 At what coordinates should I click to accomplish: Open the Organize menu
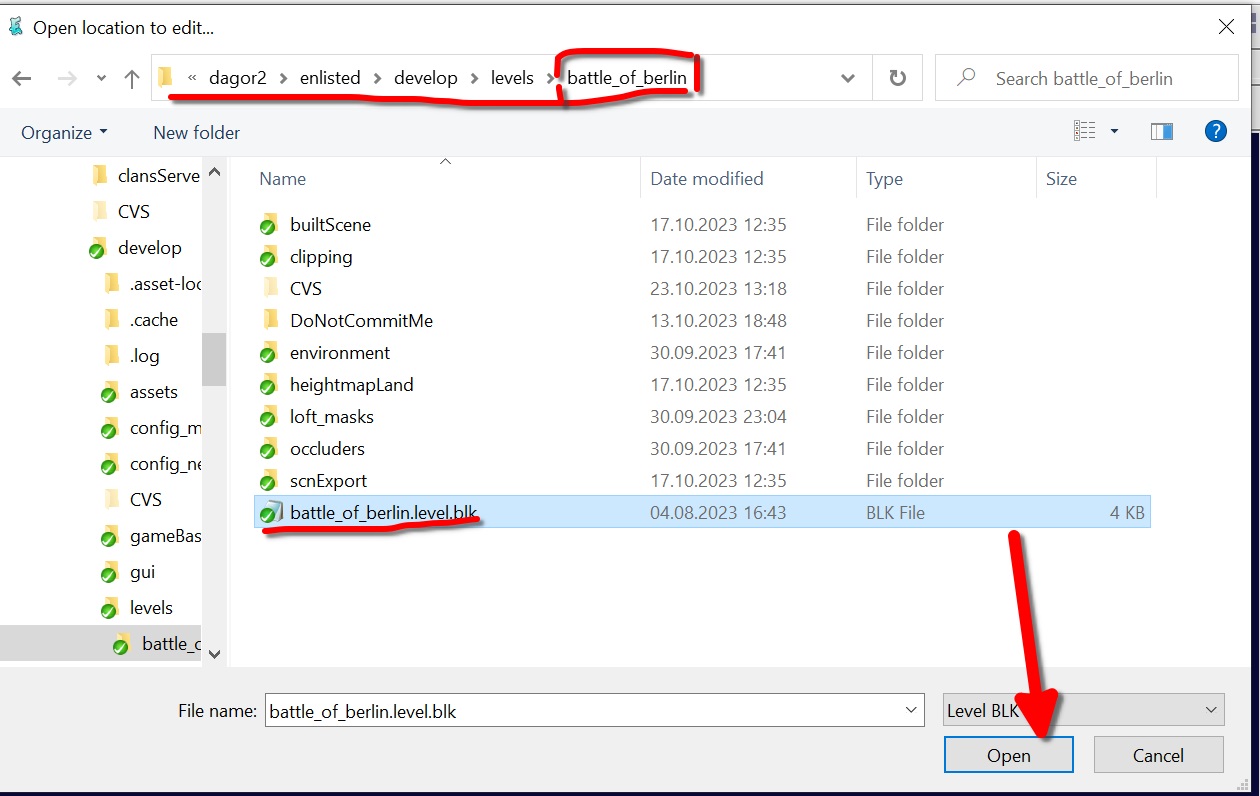click(x=64, y=132)
